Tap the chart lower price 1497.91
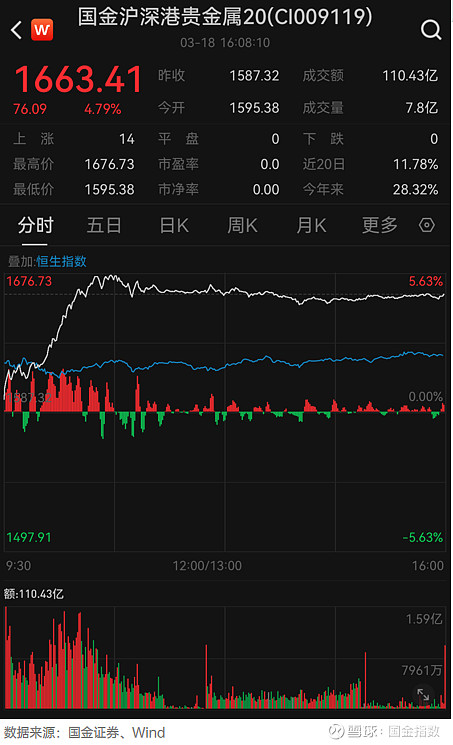 point(29,537)
